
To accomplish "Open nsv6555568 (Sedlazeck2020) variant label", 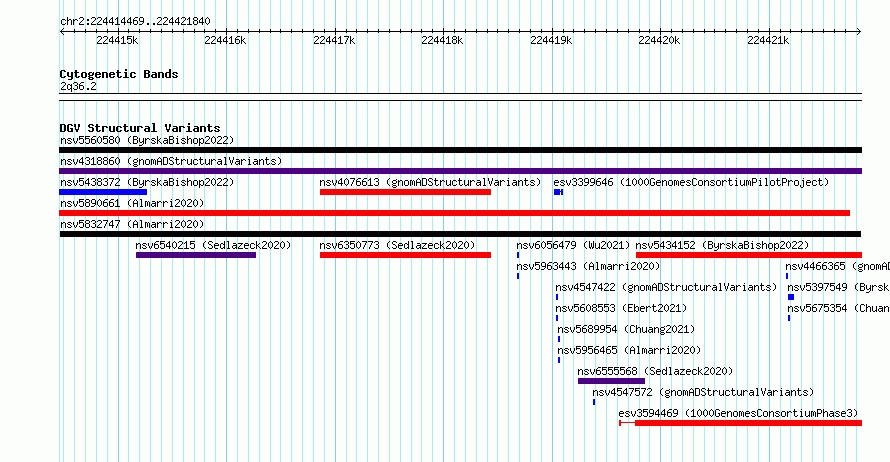I will (x=655, y=371).
